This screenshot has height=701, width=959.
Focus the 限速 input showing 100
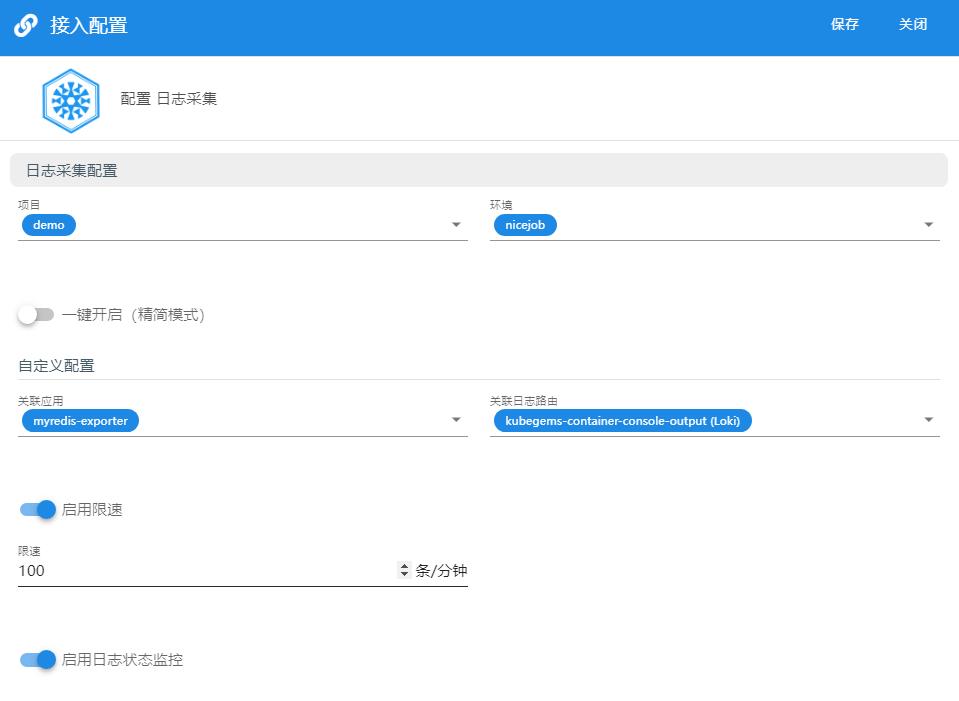point(207,571)
